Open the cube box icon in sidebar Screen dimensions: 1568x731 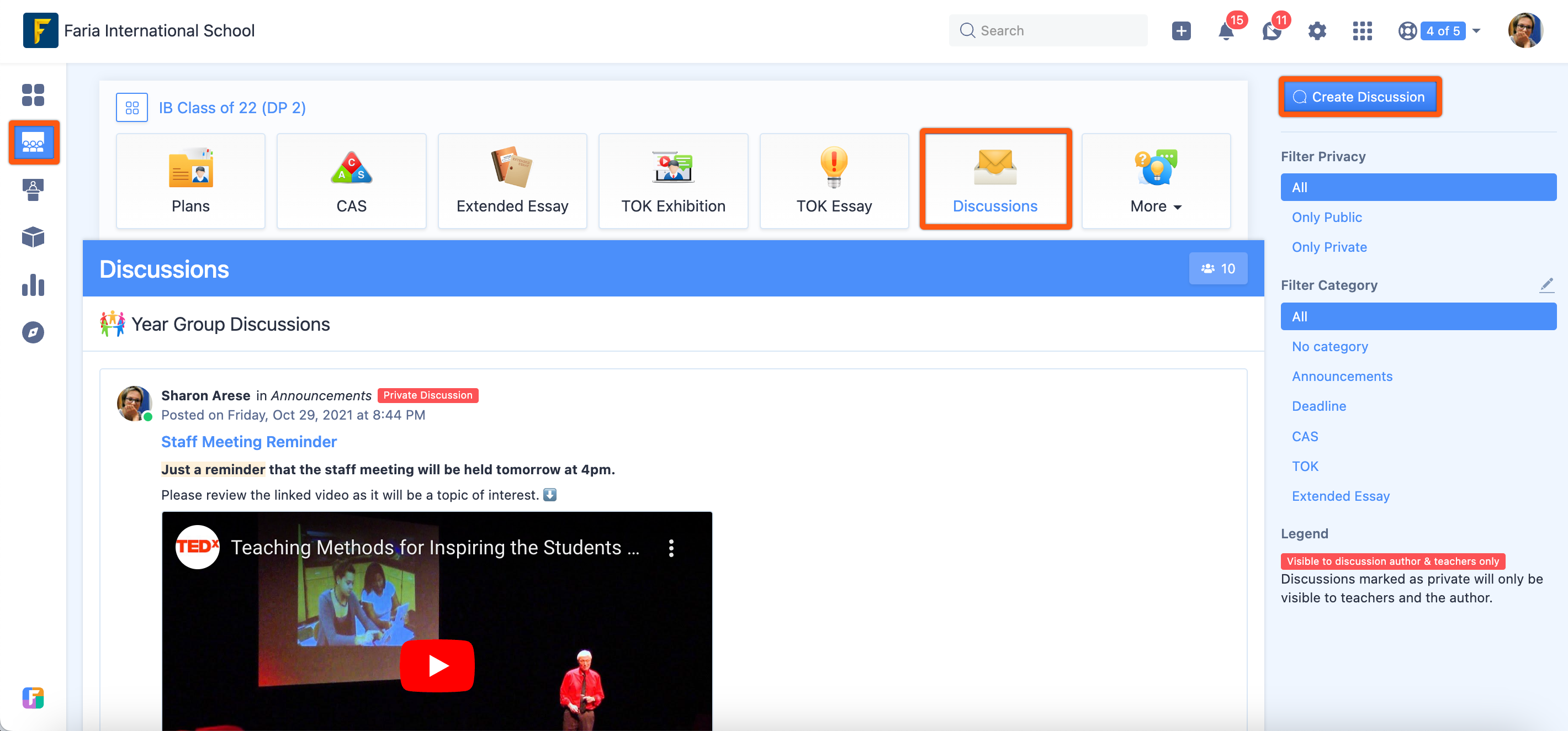pyautogui.click(x=33, y=237)
